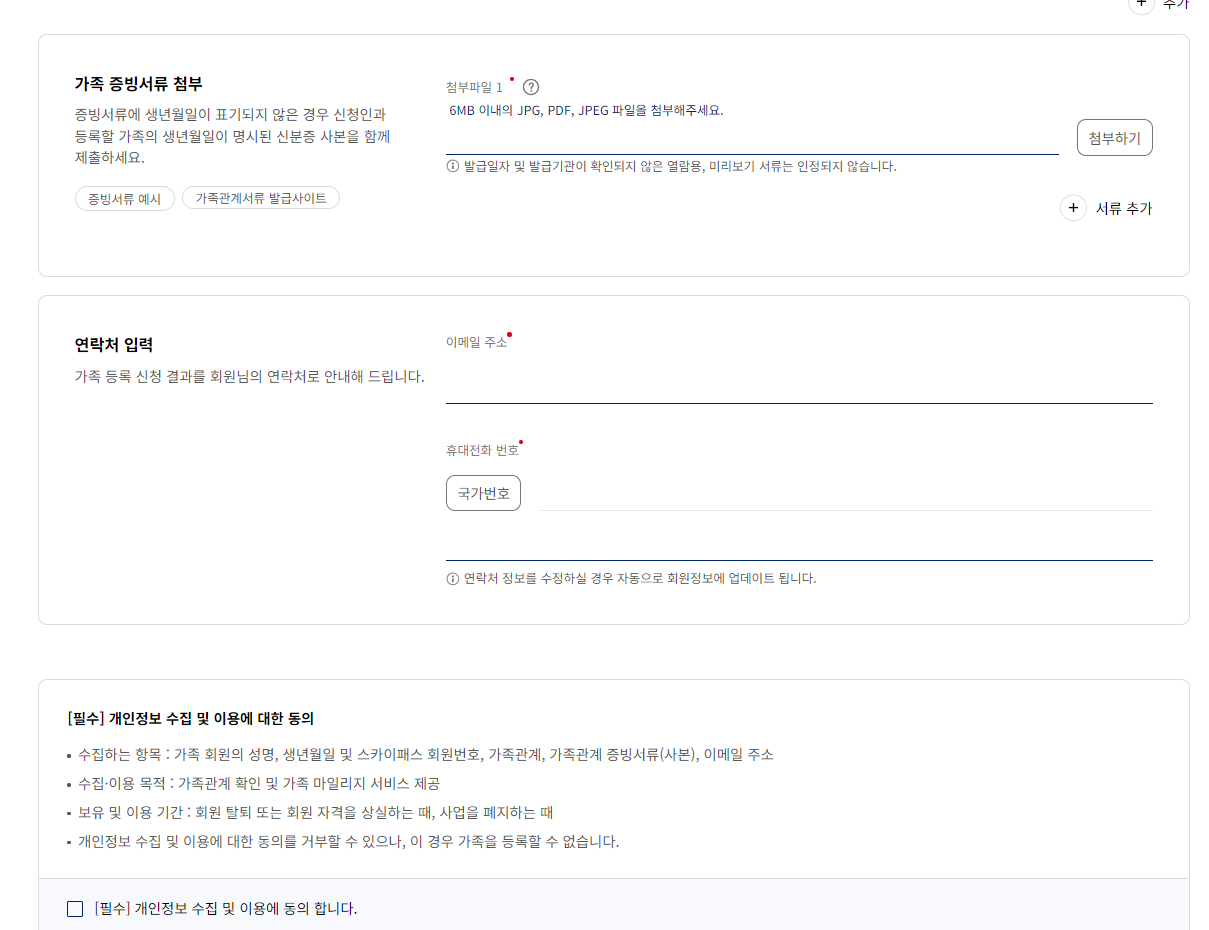
Task: Open the 가족관계서류 발급사이트 link
Action: click(261, 198)
